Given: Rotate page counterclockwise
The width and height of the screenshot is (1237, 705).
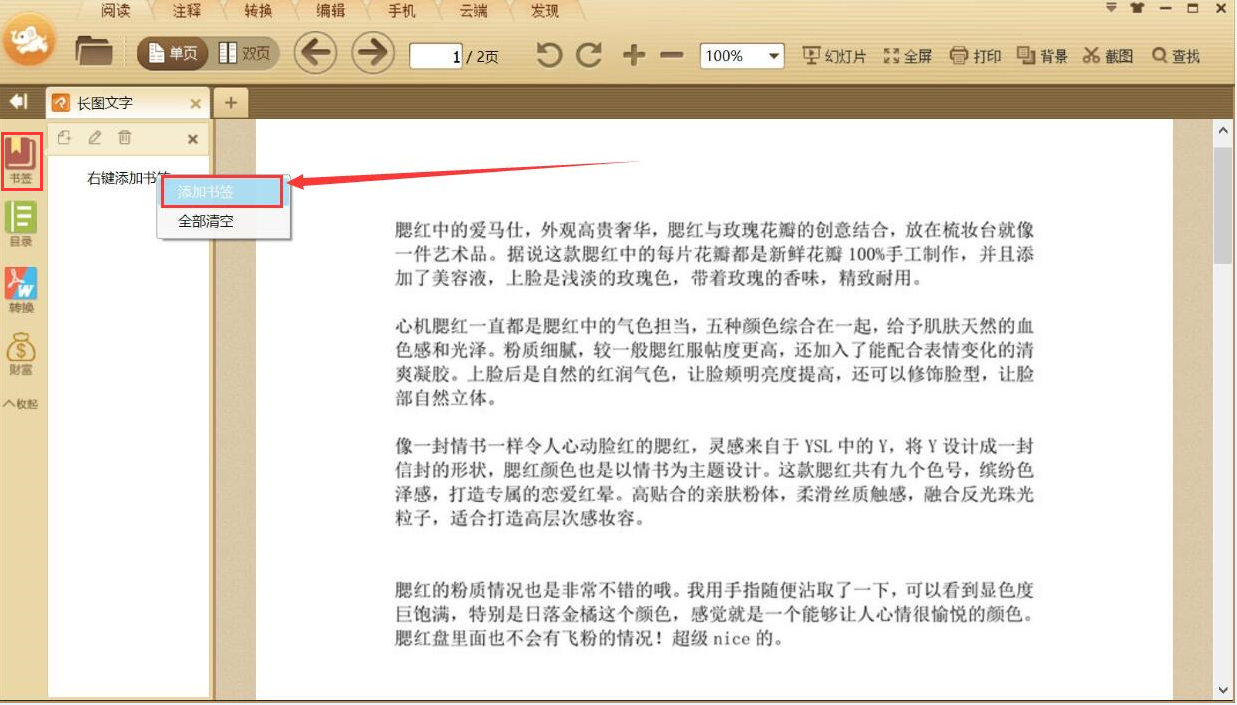Looking at the screenshot, I should click(548, 54).
